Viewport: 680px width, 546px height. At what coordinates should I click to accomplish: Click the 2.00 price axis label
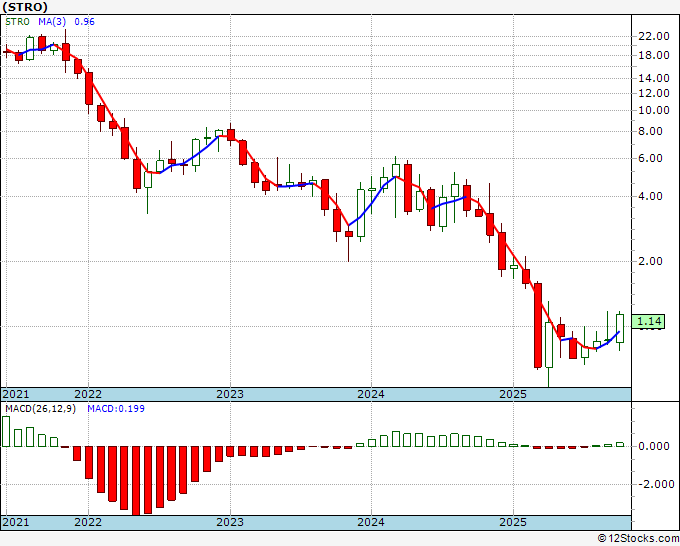[651, 261]
